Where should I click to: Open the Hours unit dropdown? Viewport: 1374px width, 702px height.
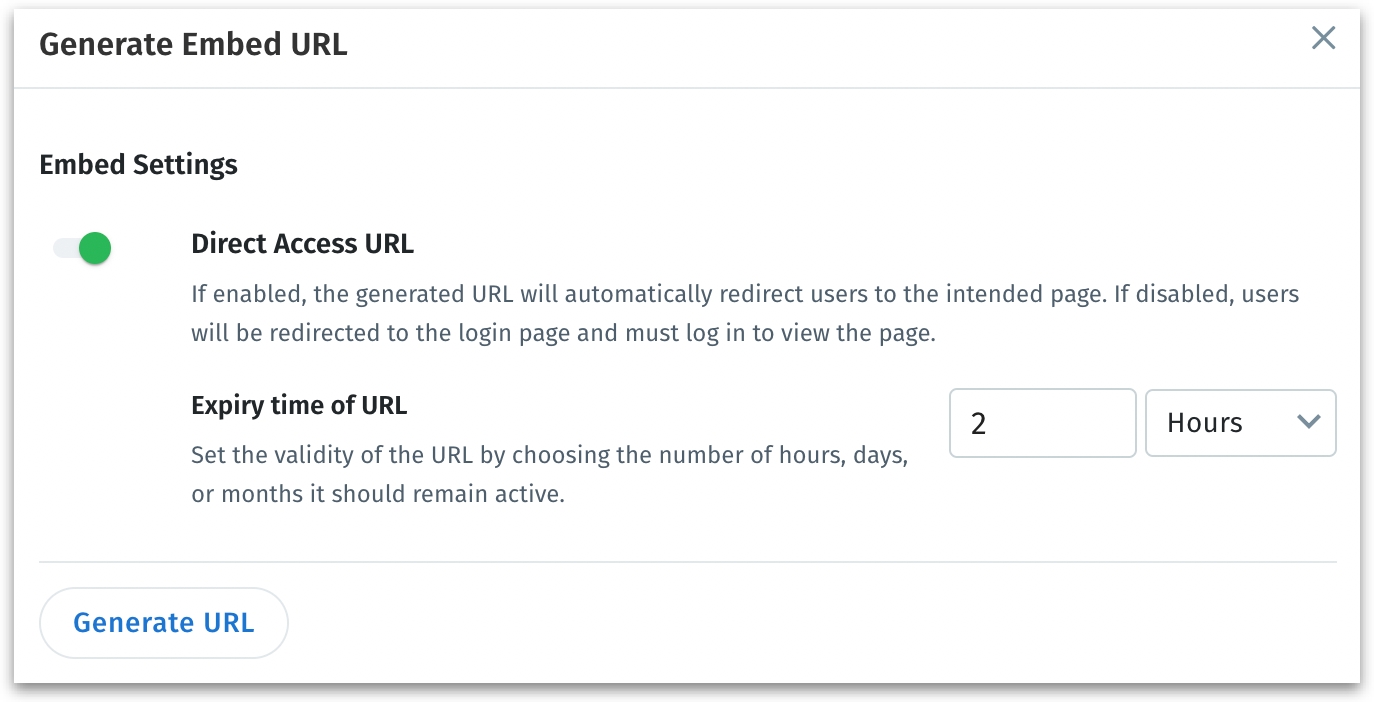point(1240,423)
